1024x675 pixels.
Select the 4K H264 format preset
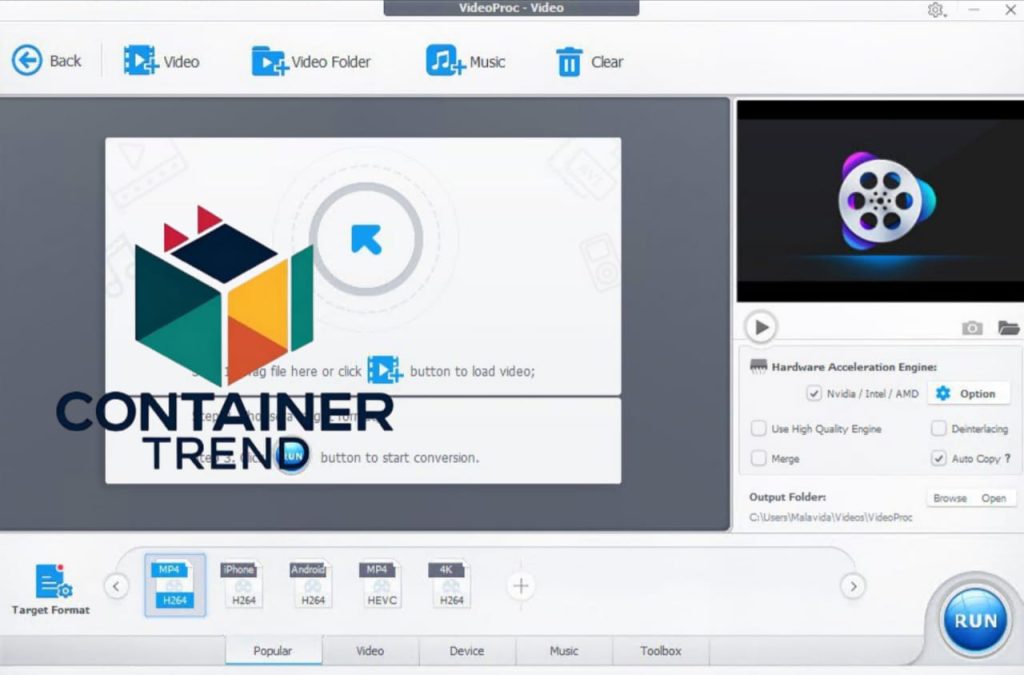coord(451,585)
